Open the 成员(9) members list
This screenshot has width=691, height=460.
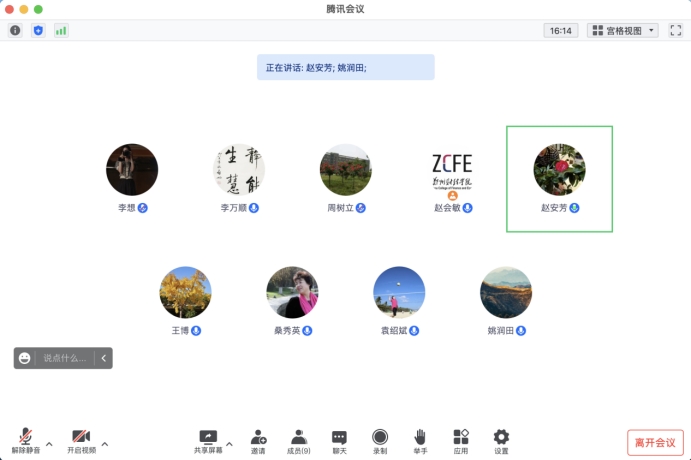pos(298,441)
